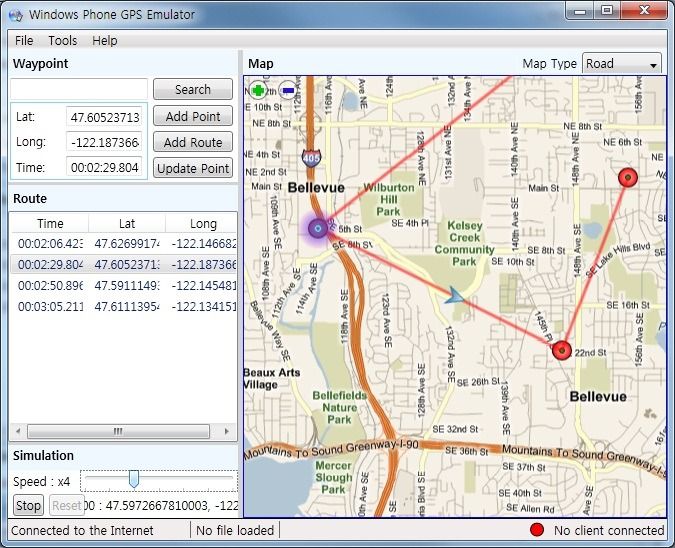Click latitude cell 47.5911149

(x=127, y=285)
